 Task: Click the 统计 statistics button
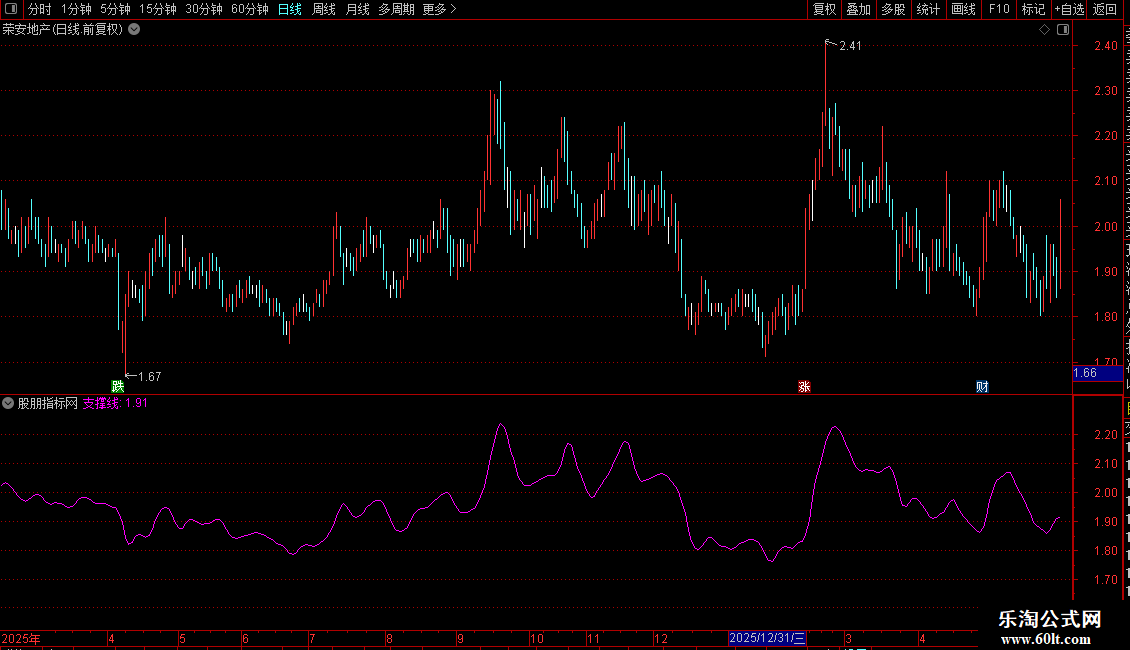click(x=927, y=9)
